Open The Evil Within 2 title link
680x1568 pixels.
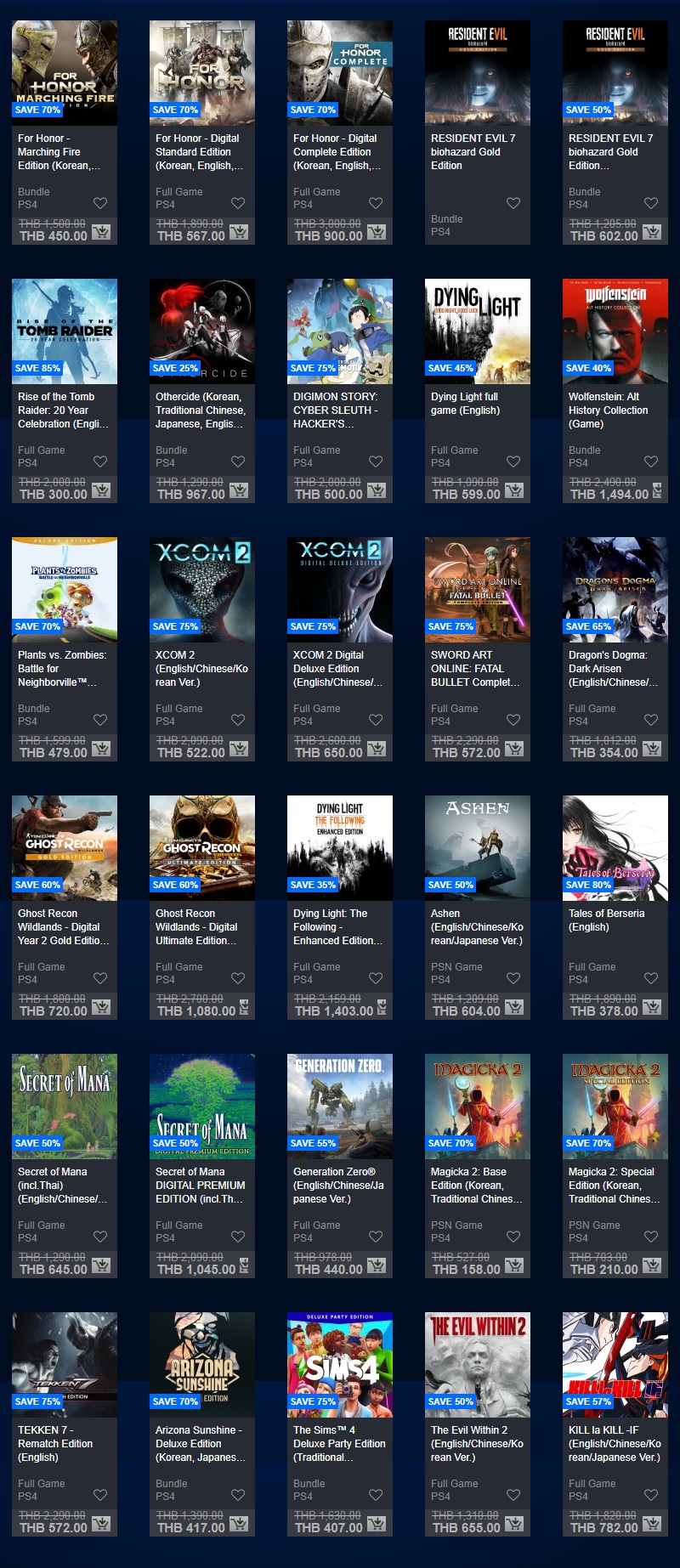click(477, 1444)
